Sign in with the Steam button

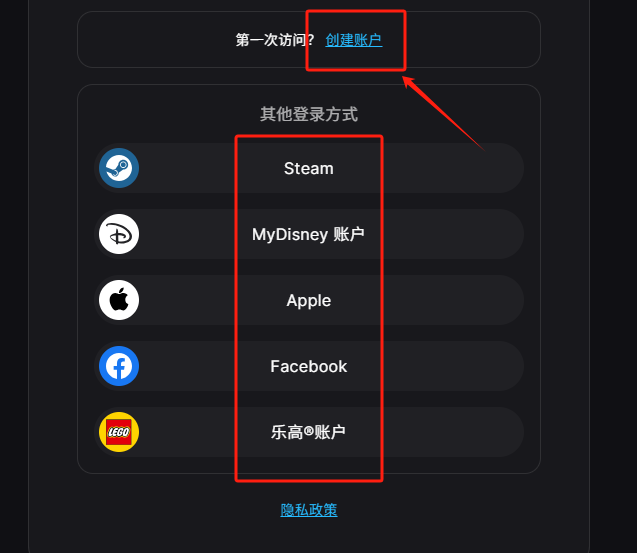309,168
